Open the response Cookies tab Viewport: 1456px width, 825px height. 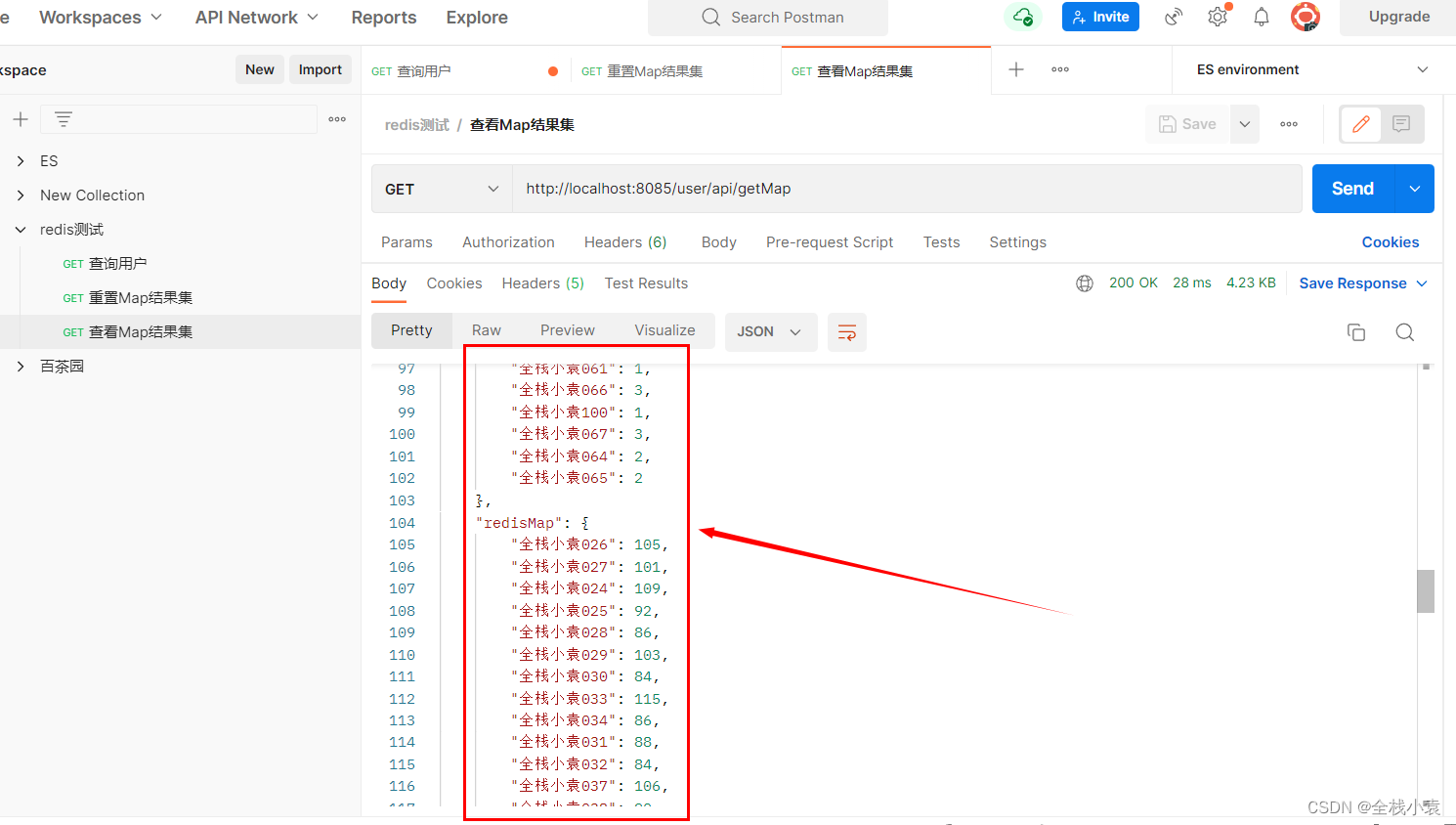coord(454,283)
